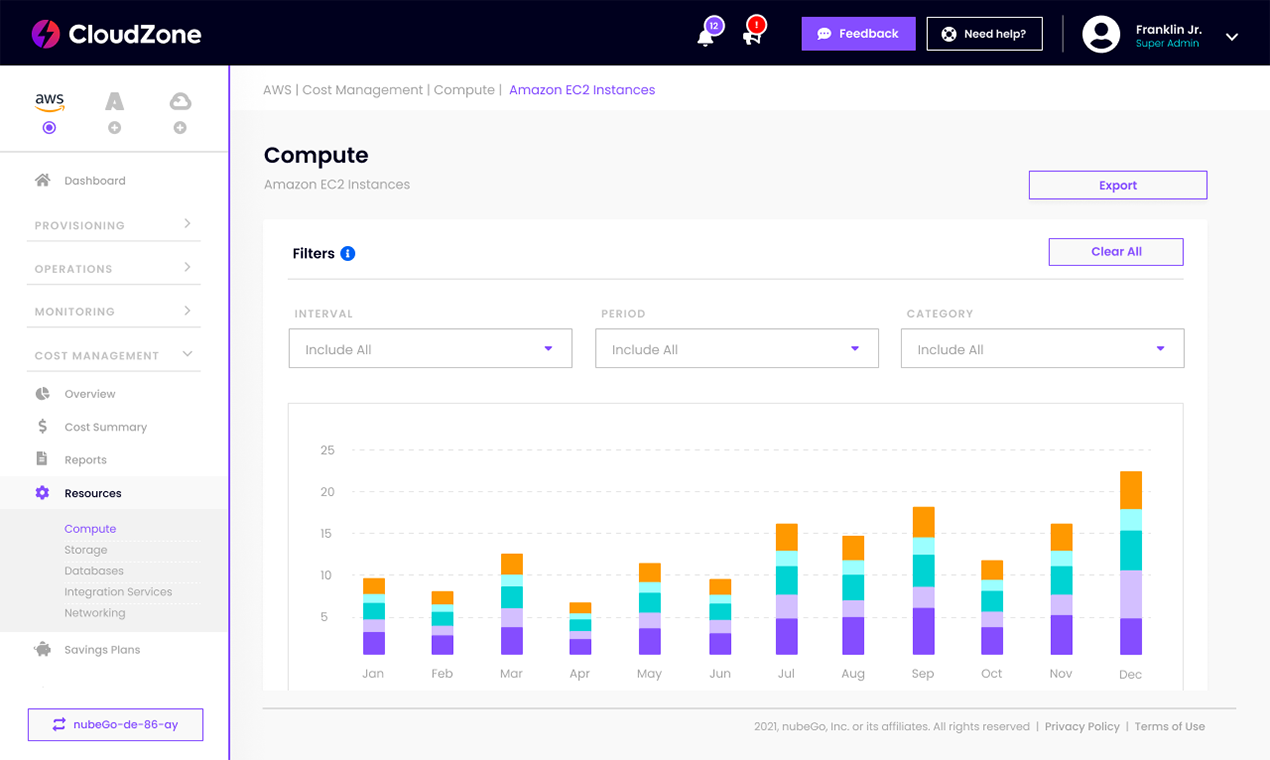Open Resources menu item
This screenshot has height=760, width=1270.
click(x=93, y=493)
